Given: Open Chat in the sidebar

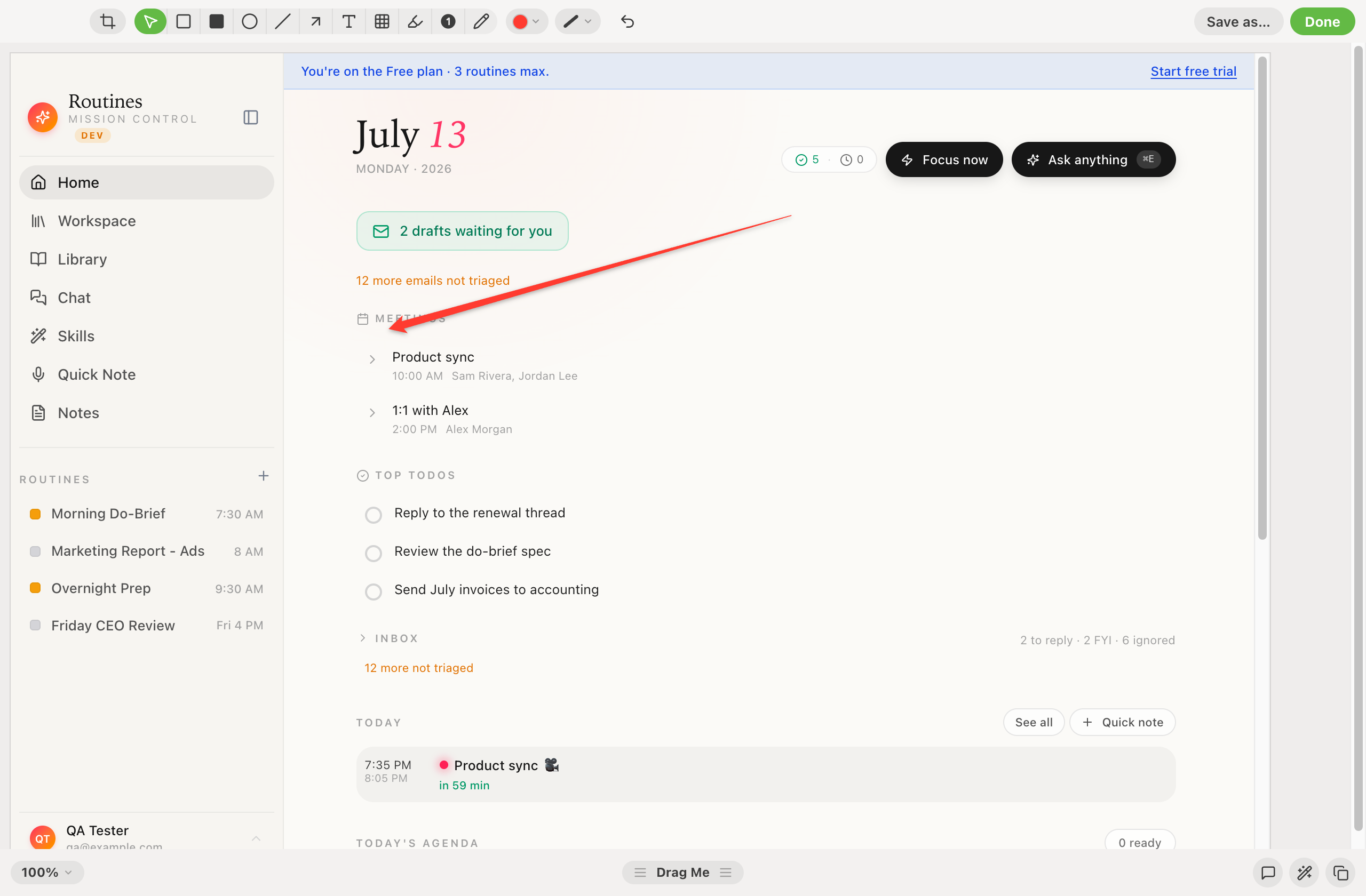Looking at the screenshot, I should click(146, 298).
